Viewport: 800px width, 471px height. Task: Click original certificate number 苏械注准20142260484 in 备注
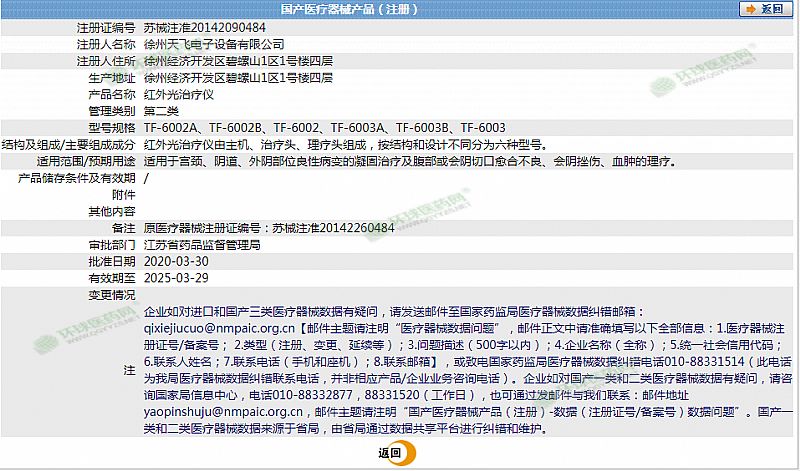click(333, 228)
